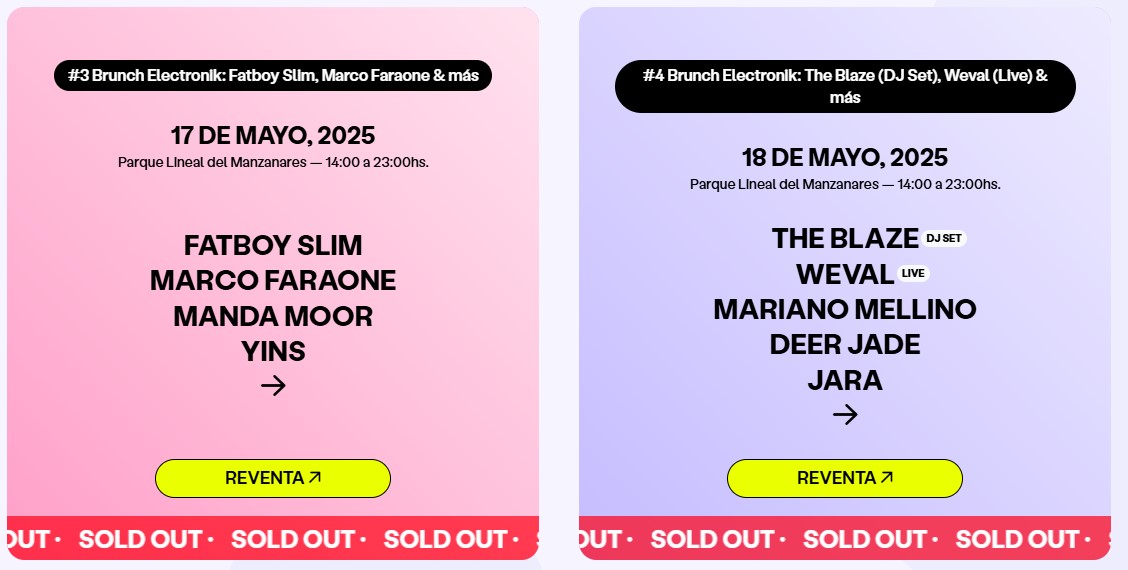Viewport: 1128px width, 570px height.
Task: Click the 18 DE MAYO, 2025 date heading
Action: [x=845, y=158]
